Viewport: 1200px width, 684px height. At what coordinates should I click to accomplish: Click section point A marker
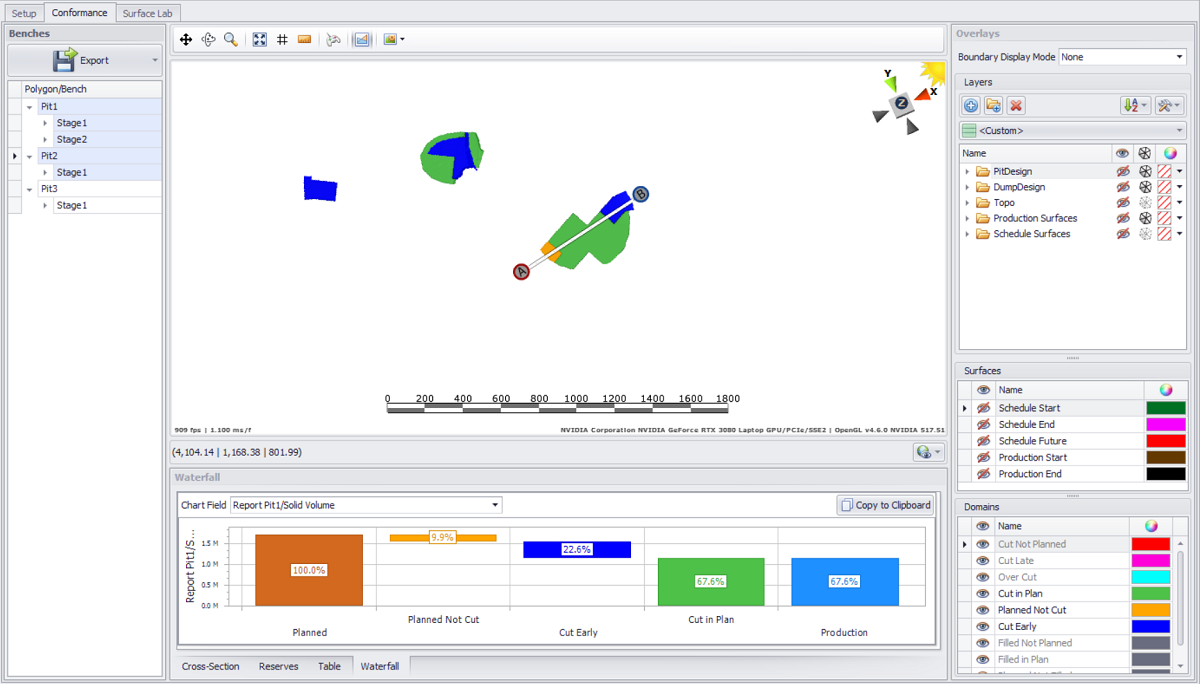521,272
